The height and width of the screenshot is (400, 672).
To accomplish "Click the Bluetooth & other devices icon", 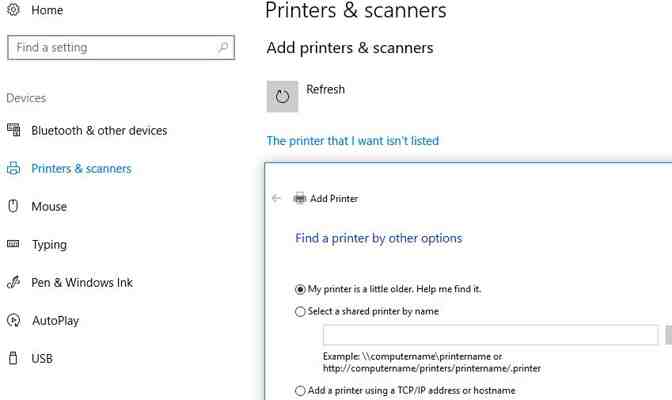I will click(14, 130).
